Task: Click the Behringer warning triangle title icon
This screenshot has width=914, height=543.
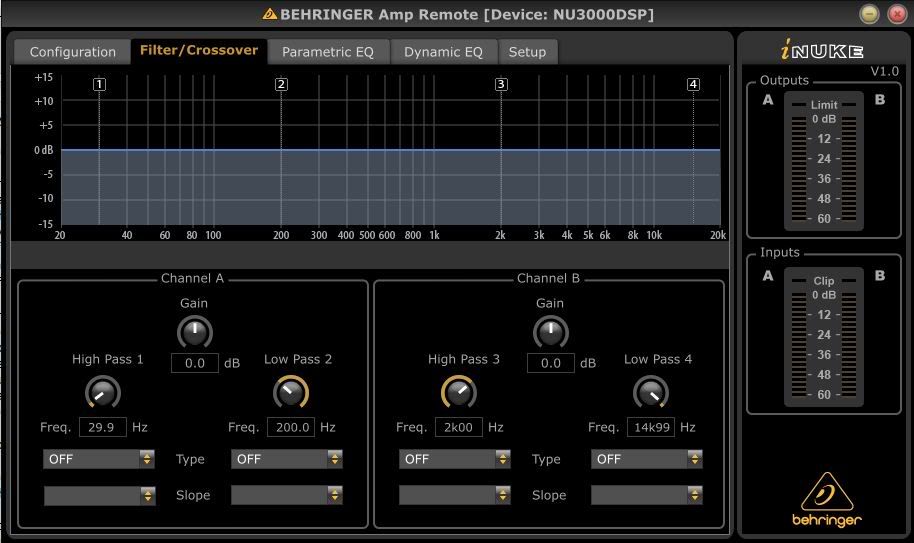Action: coord(270,13)
